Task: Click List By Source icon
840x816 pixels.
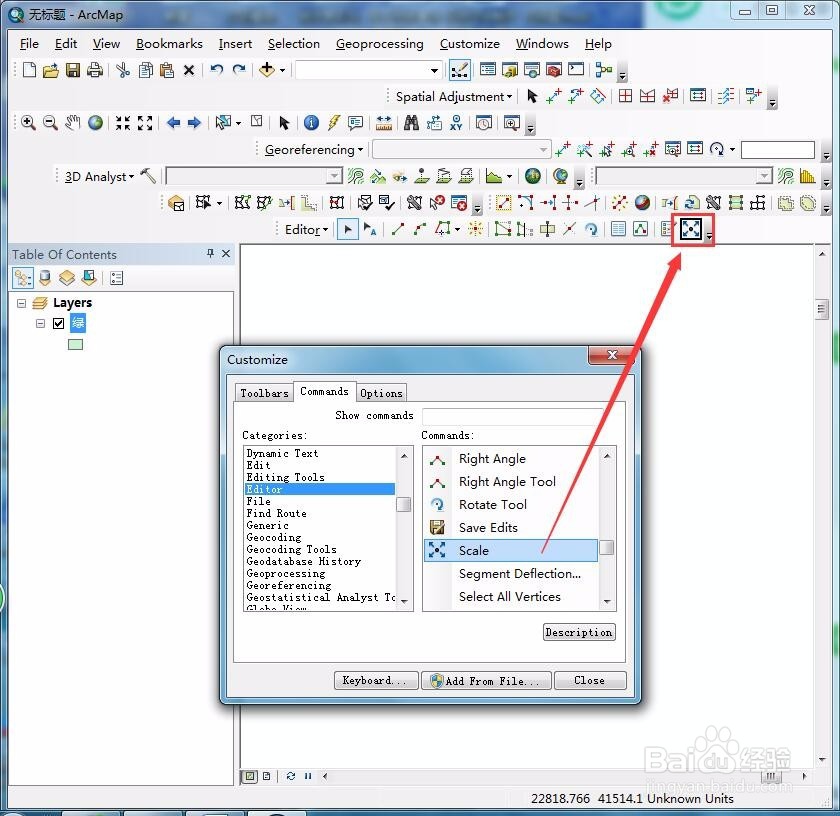Action: (45, 278)
